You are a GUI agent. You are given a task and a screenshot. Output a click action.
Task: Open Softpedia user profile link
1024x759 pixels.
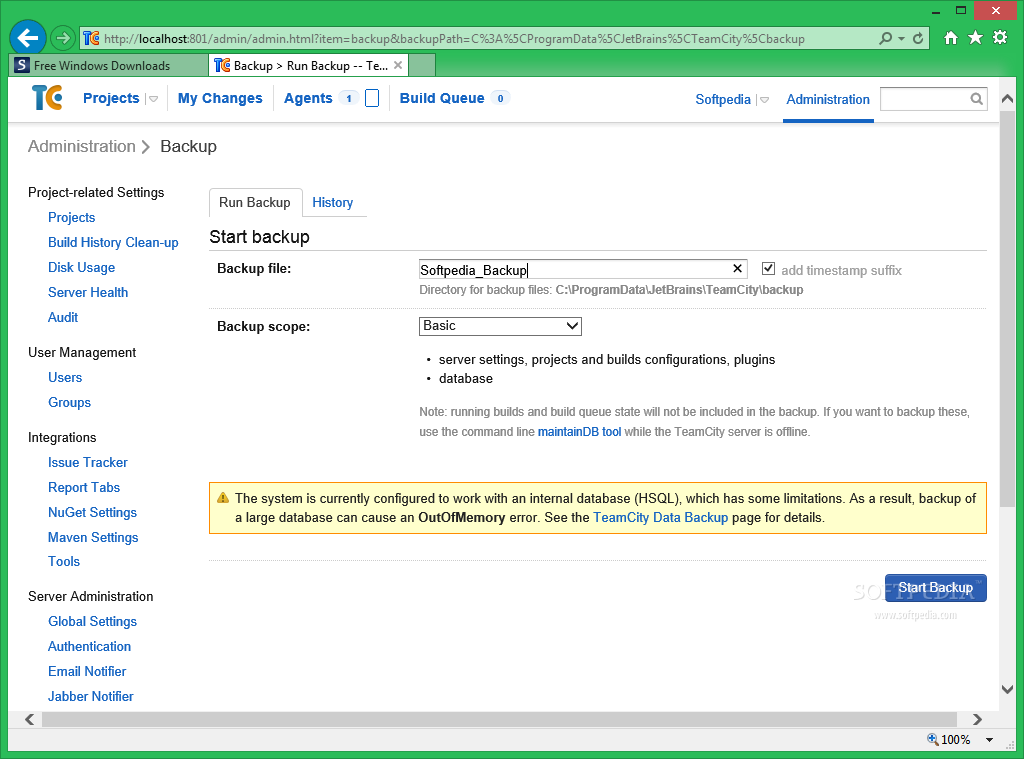tap(723, 99)
